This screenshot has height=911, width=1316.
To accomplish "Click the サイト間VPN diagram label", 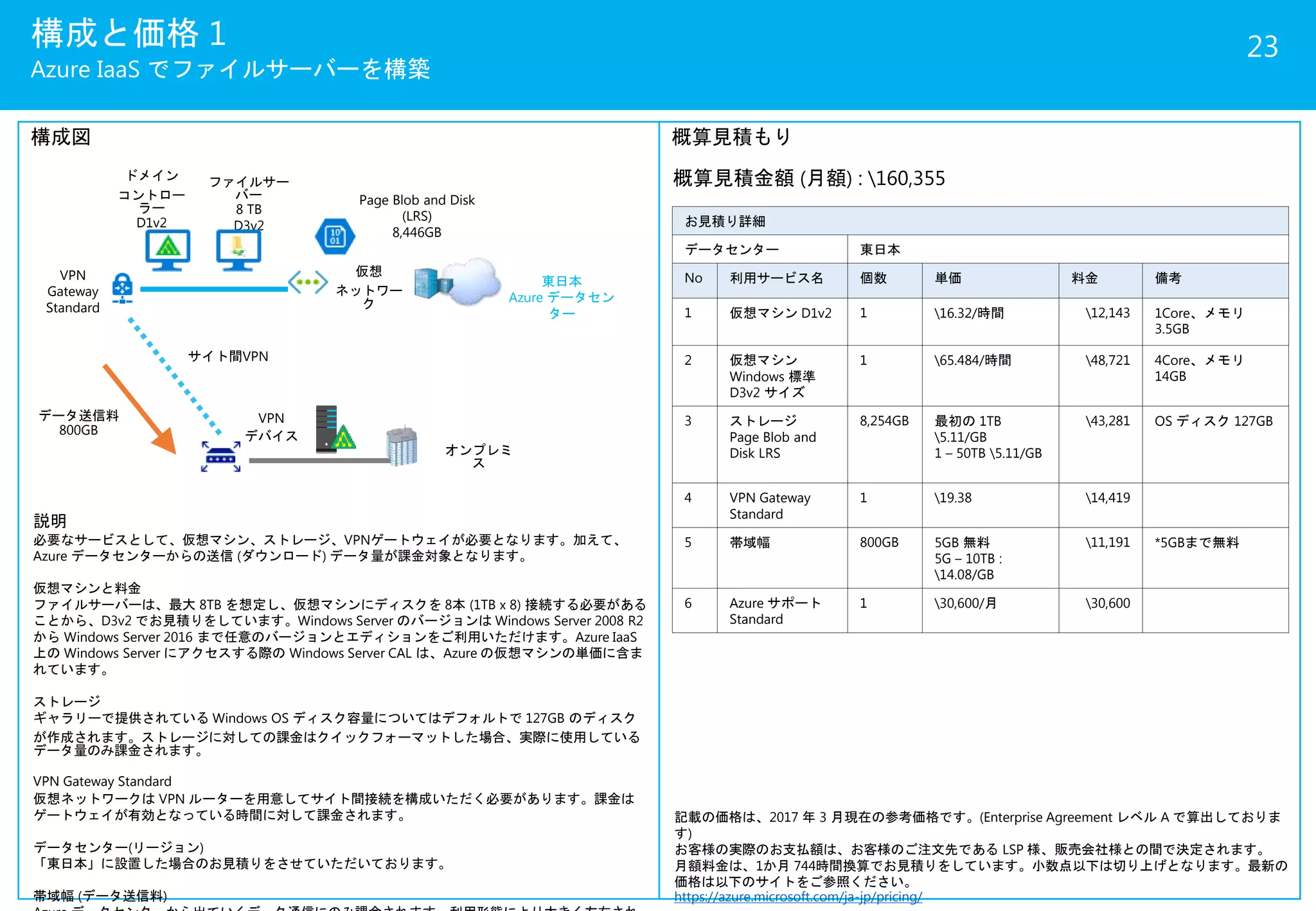I will click(x=228, y=356).
